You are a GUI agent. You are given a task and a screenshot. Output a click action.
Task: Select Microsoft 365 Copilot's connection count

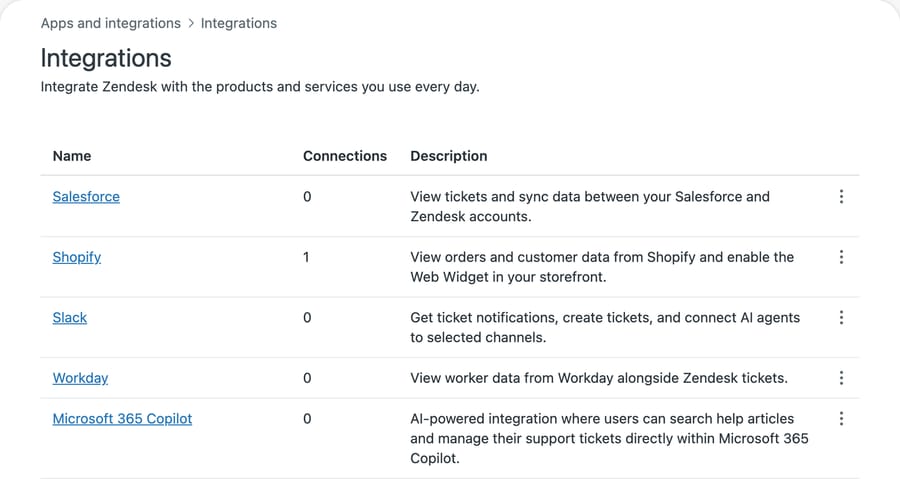click(307, 418)
